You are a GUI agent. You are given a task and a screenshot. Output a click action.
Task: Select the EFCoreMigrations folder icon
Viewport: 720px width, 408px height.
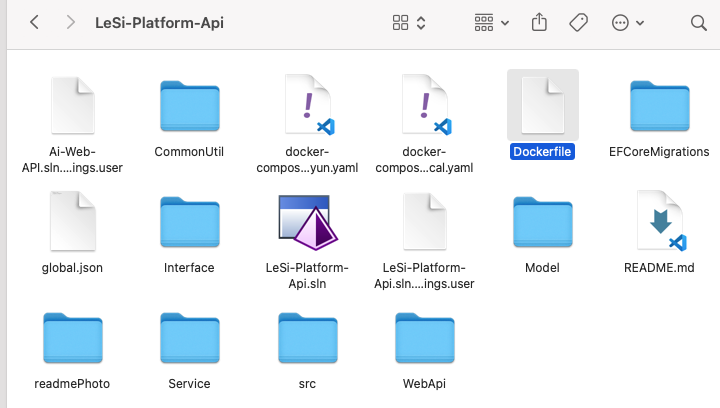pyautogui.click(x=660, y=106)
